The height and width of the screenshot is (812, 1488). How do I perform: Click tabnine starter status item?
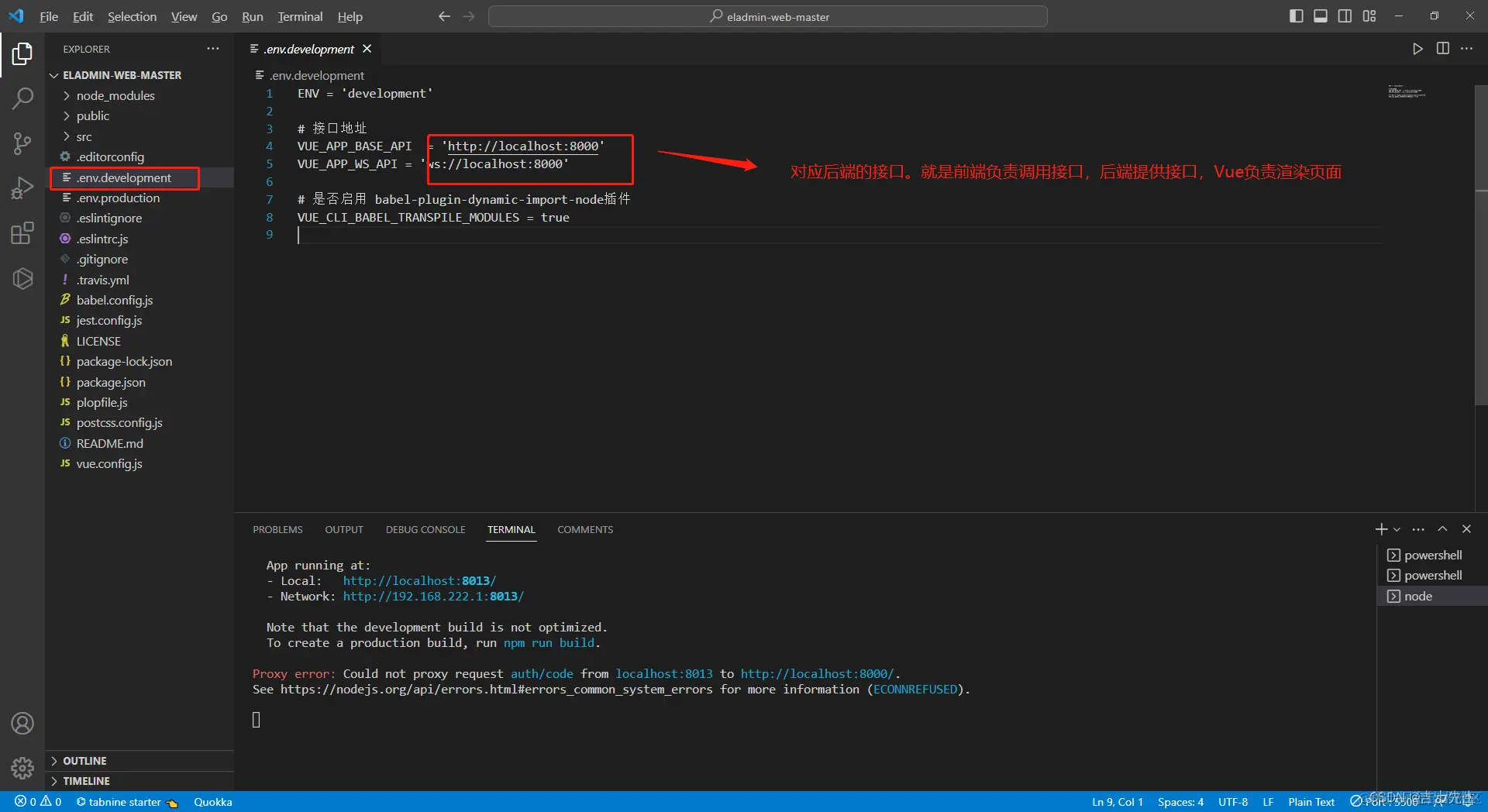pyautogui.click(x=127, y=802)
